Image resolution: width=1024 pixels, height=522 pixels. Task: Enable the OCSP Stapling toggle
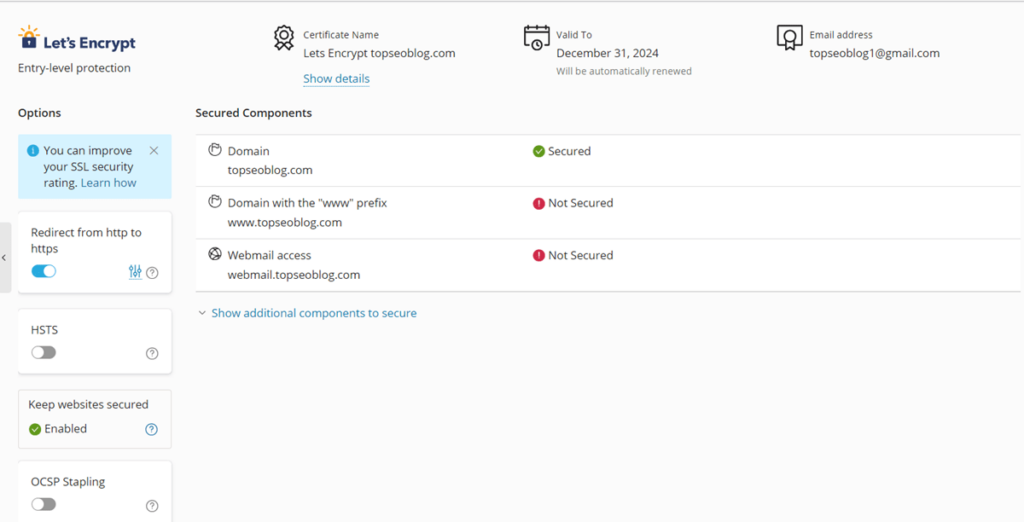44,504
